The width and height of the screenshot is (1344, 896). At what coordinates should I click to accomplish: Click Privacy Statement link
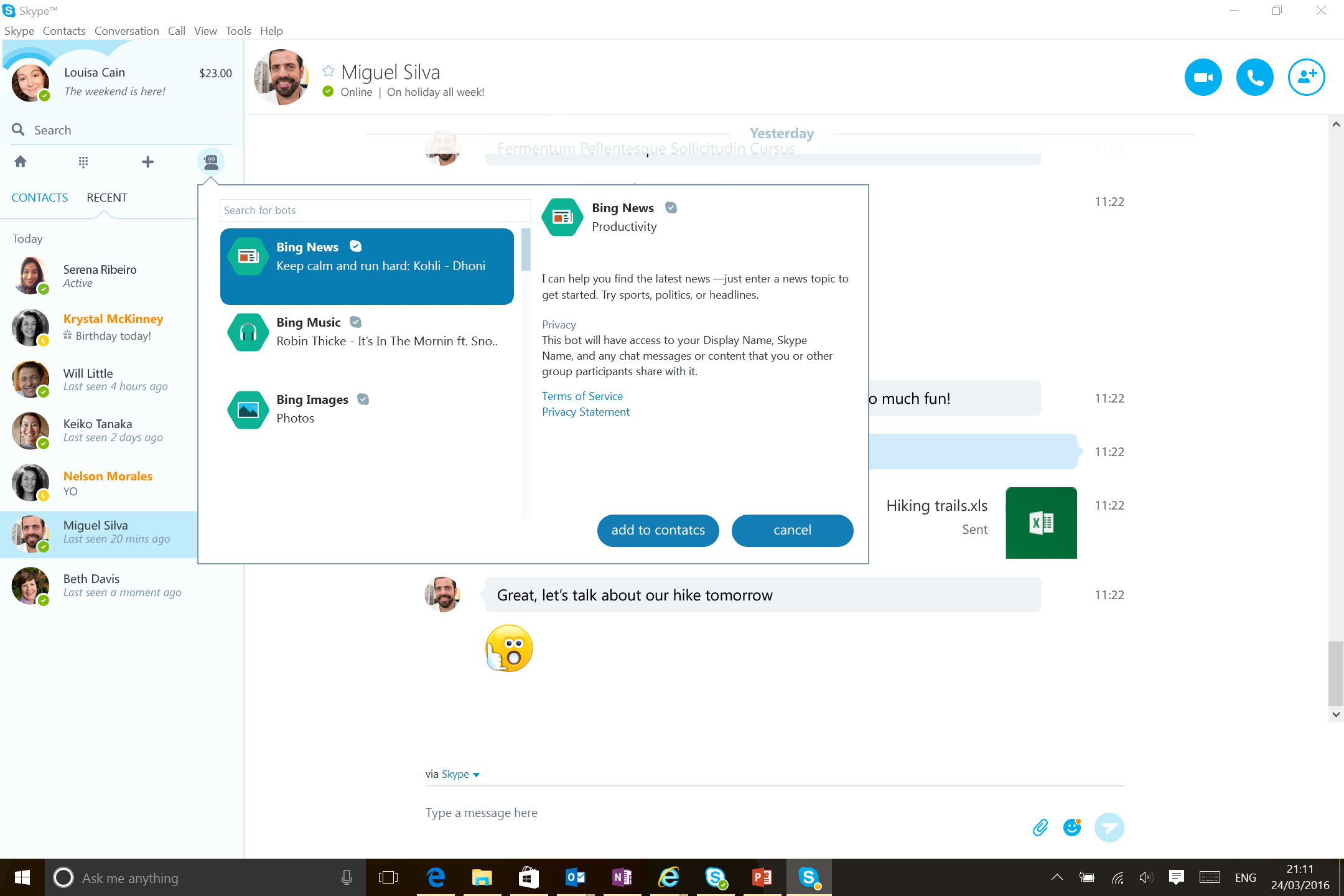pos(586,411)
